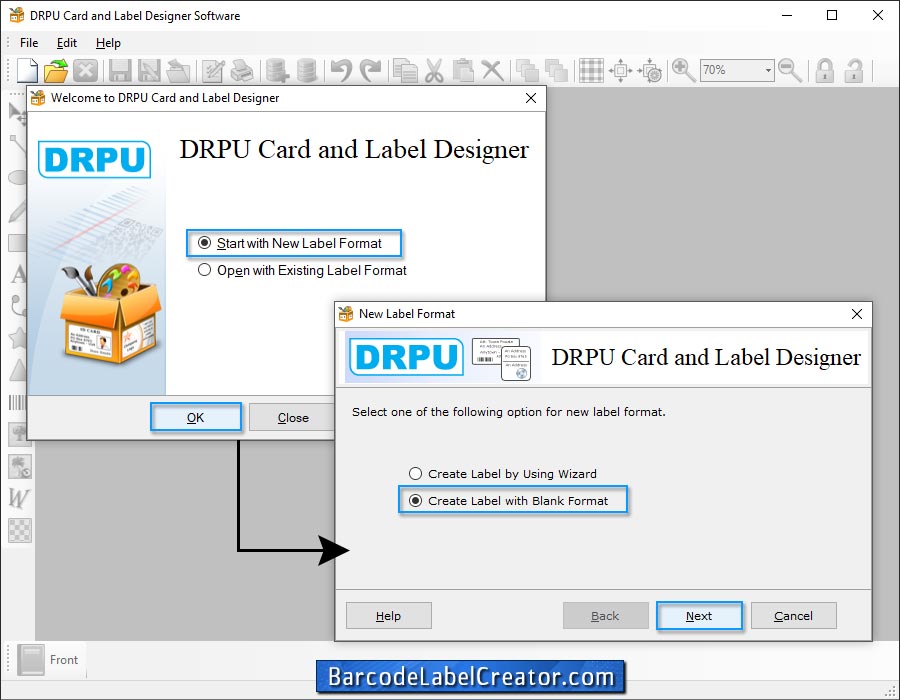Click the Save As floppy-with-pencil toolbar icon
Image resolution: width=900 pixels, height=700 pixels.
pyautogui.click(x=149, y=71)
